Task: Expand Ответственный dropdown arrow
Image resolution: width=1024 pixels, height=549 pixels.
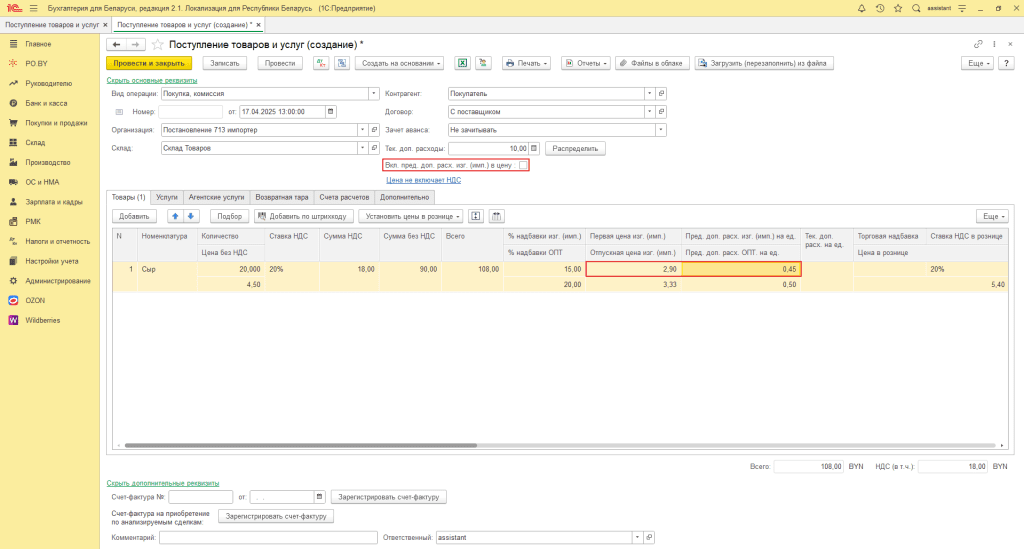Action: click(637, 537)
